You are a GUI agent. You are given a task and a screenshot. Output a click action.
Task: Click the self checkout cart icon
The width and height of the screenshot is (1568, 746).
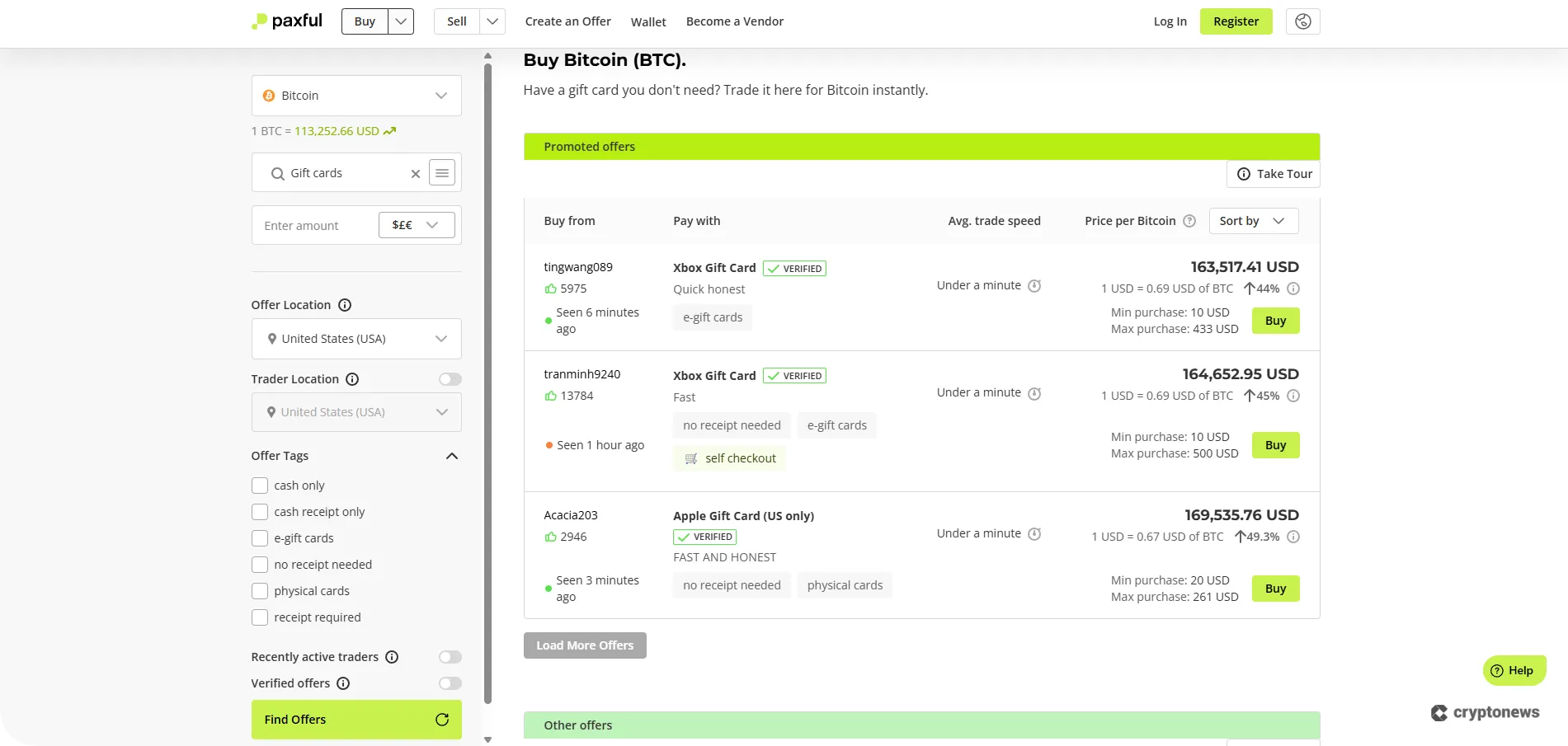[691, 458]
